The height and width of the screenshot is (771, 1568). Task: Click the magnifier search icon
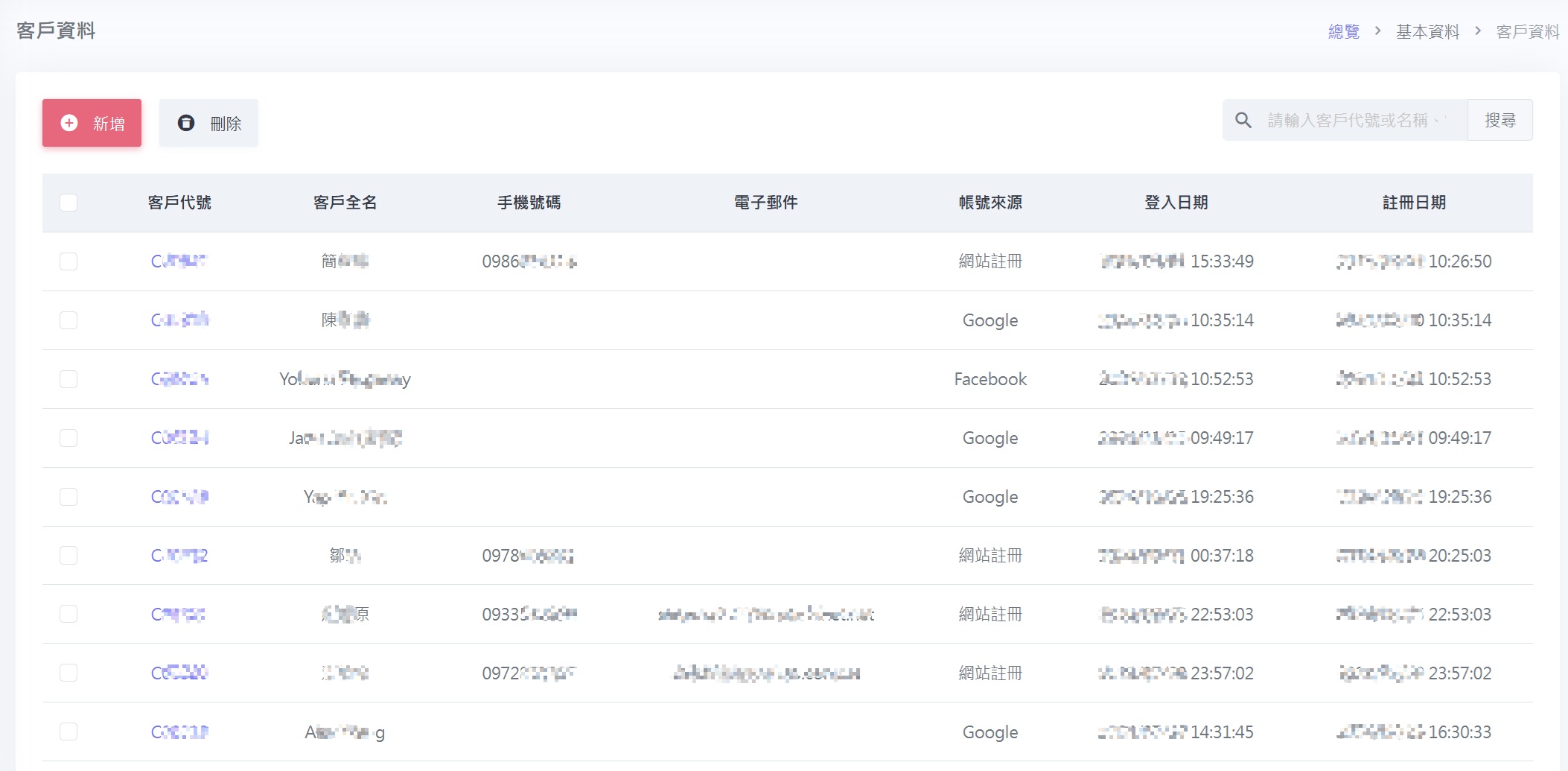1243,120
